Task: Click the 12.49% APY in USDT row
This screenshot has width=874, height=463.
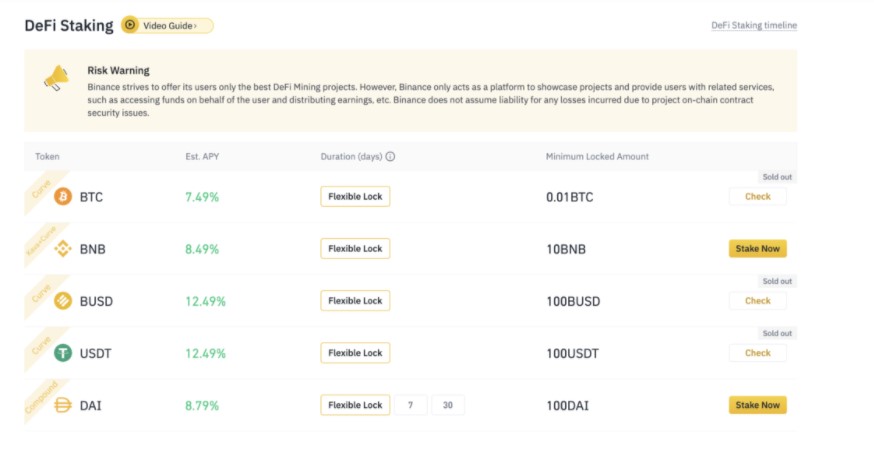Action: 205,354
